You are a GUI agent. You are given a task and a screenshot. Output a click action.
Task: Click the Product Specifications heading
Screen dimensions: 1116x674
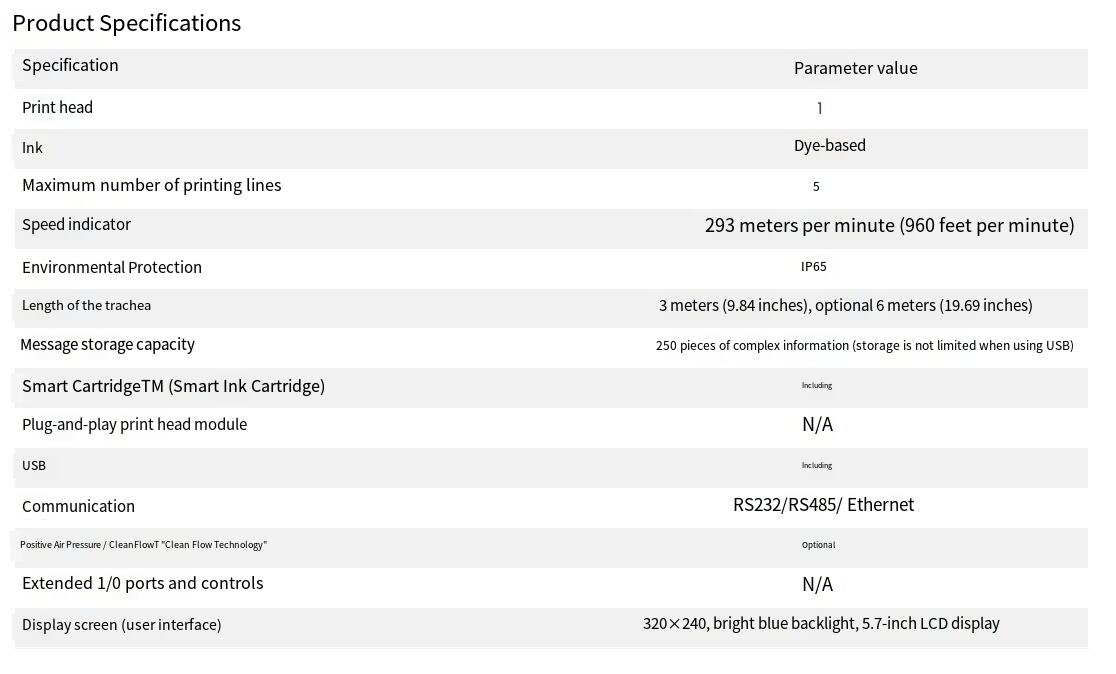(127, 23)
